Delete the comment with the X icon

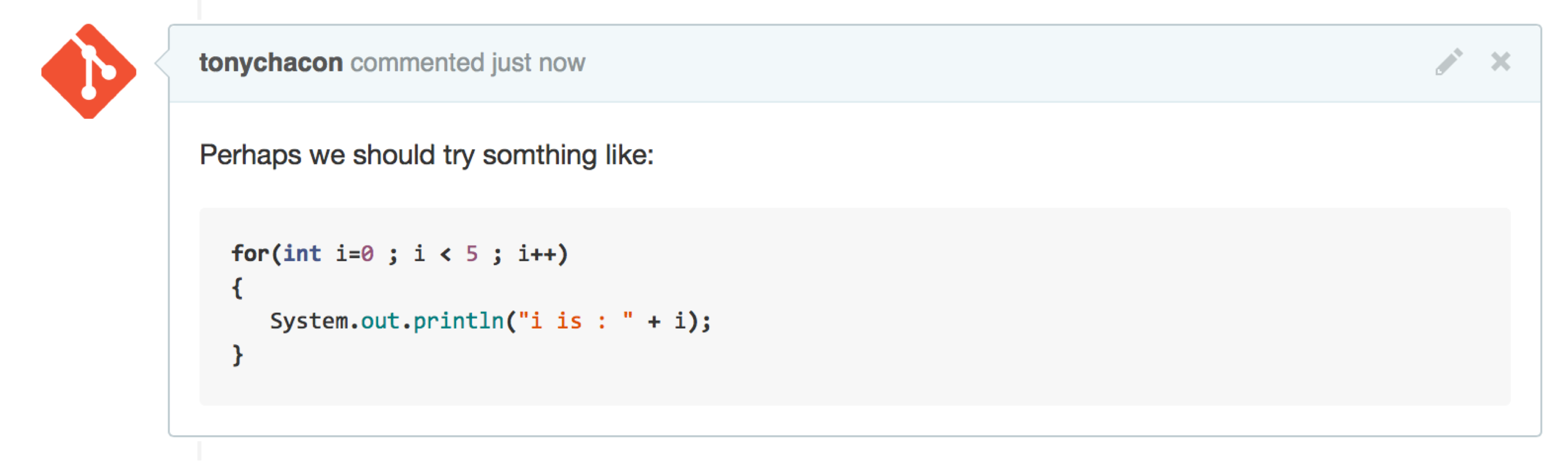[1500, 62]
